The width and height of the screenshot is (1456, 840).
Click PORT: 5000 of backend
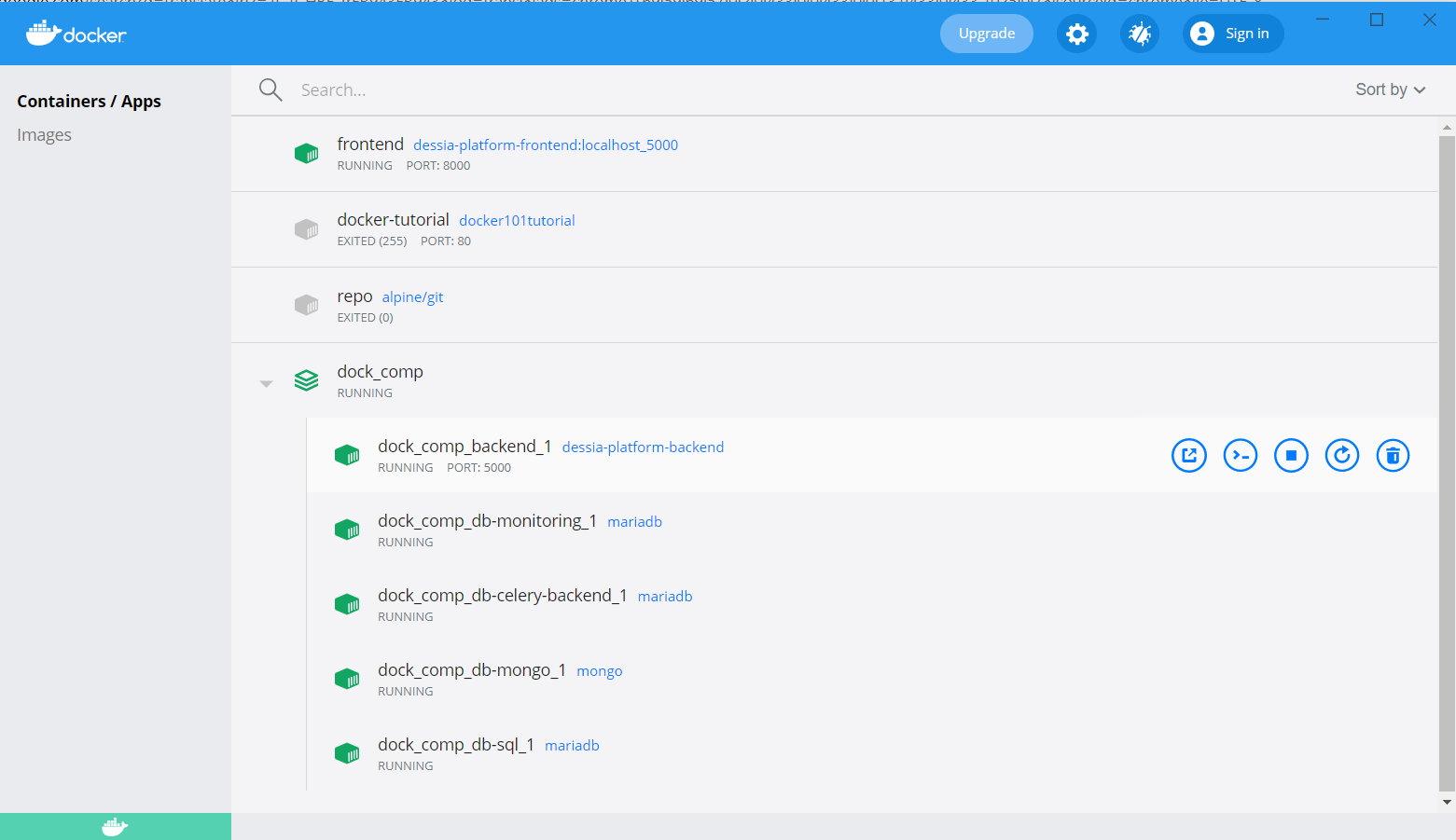(478, 468)
